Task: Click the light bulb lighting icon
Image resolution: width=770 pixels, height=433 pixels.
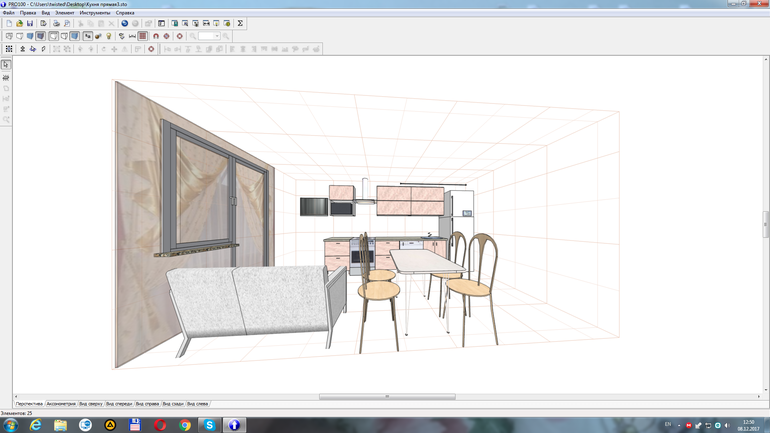Action: [x=108, y=36]
